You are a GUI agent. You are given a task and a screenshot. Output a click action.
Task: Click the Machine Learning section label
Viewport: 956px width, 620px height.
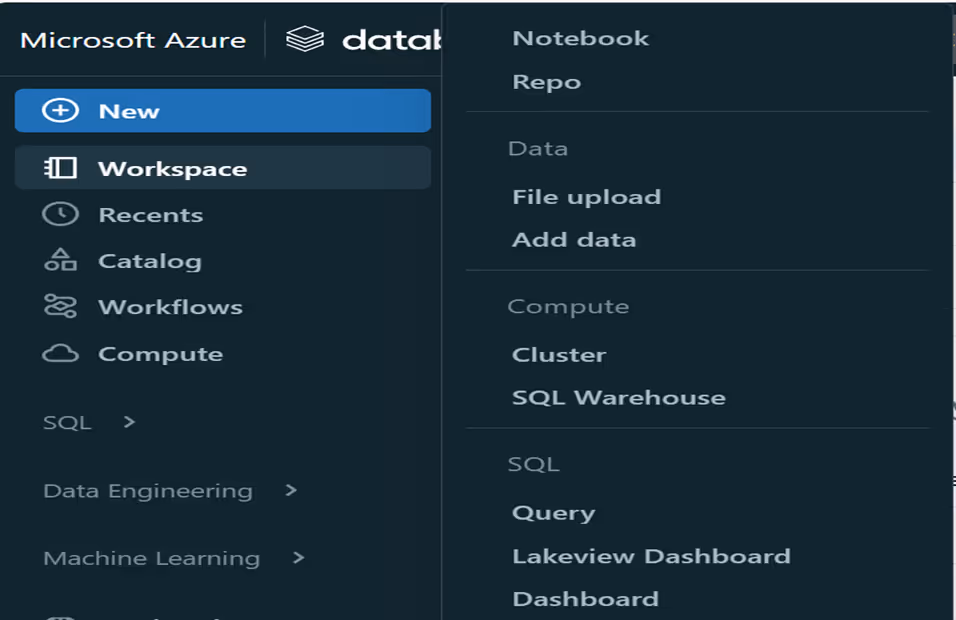[x=152, y=558]
